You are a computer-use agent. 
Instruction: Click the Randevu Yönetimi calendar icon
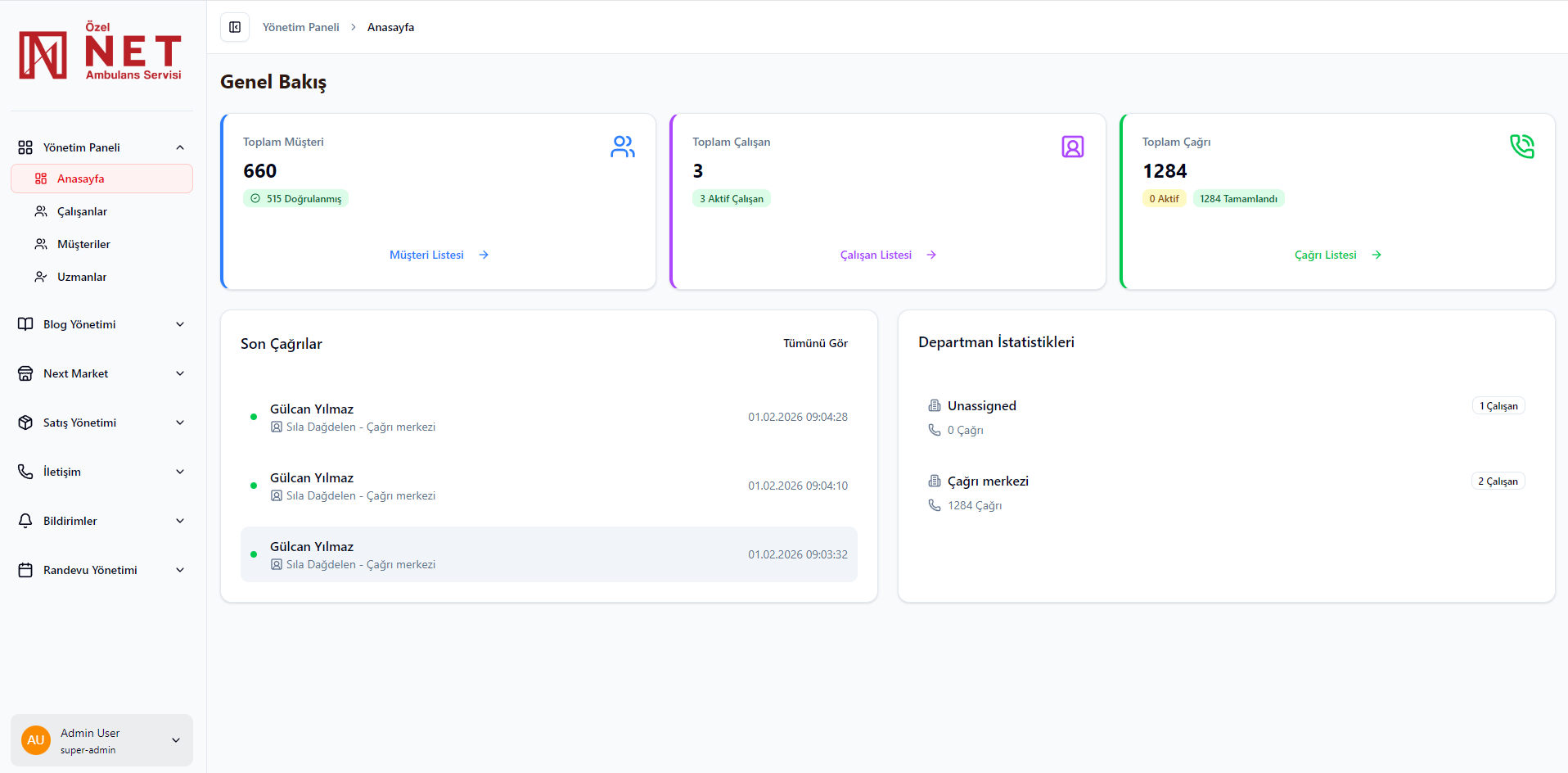25,570
